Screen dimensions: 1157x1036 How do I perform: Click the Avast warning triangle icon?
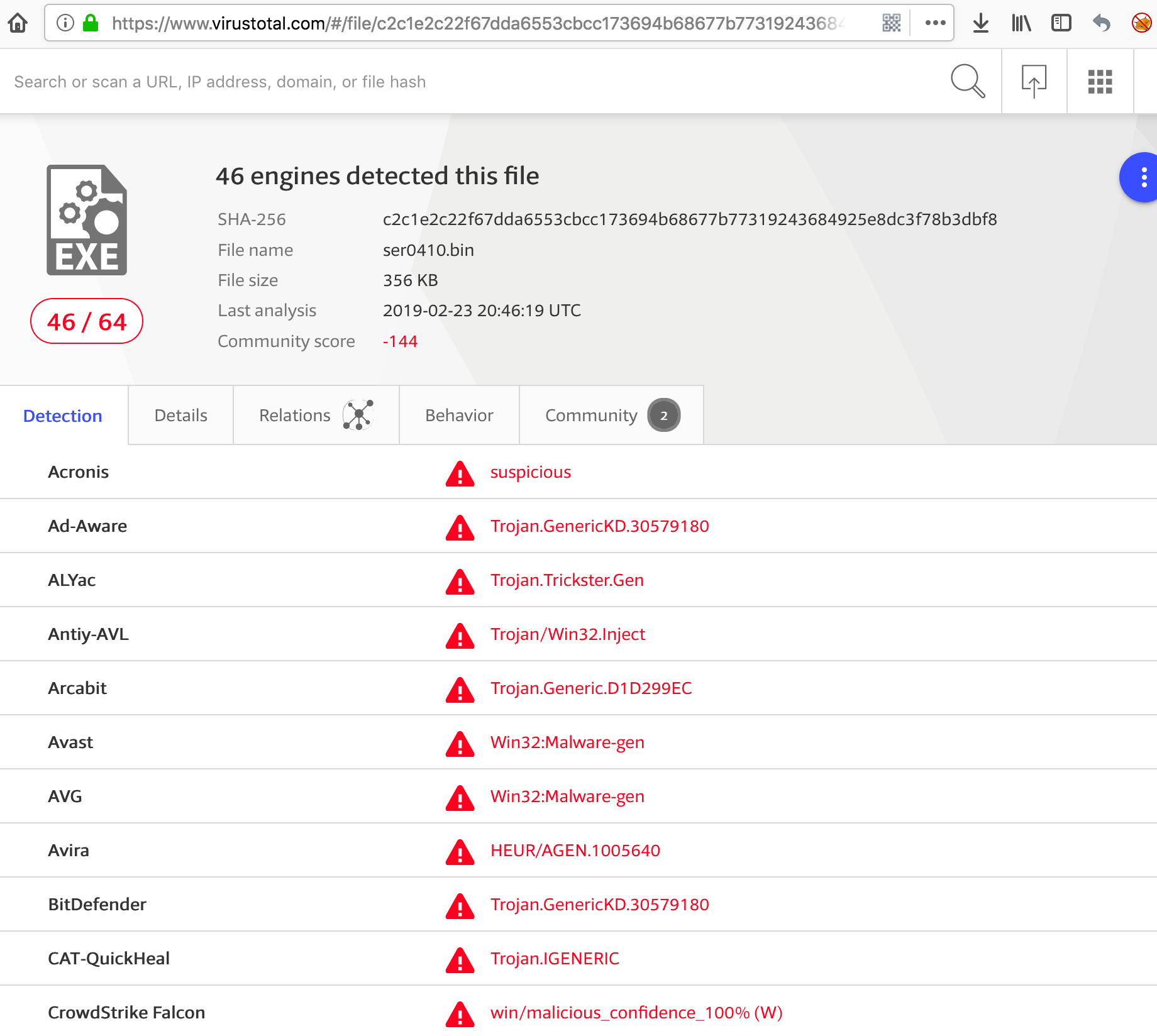[x=460, y=744]
